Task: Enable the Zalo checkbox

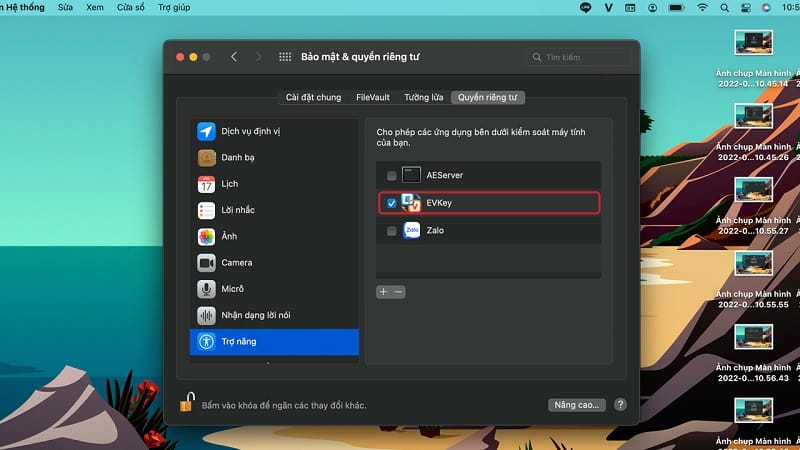Action: [392, 231]
